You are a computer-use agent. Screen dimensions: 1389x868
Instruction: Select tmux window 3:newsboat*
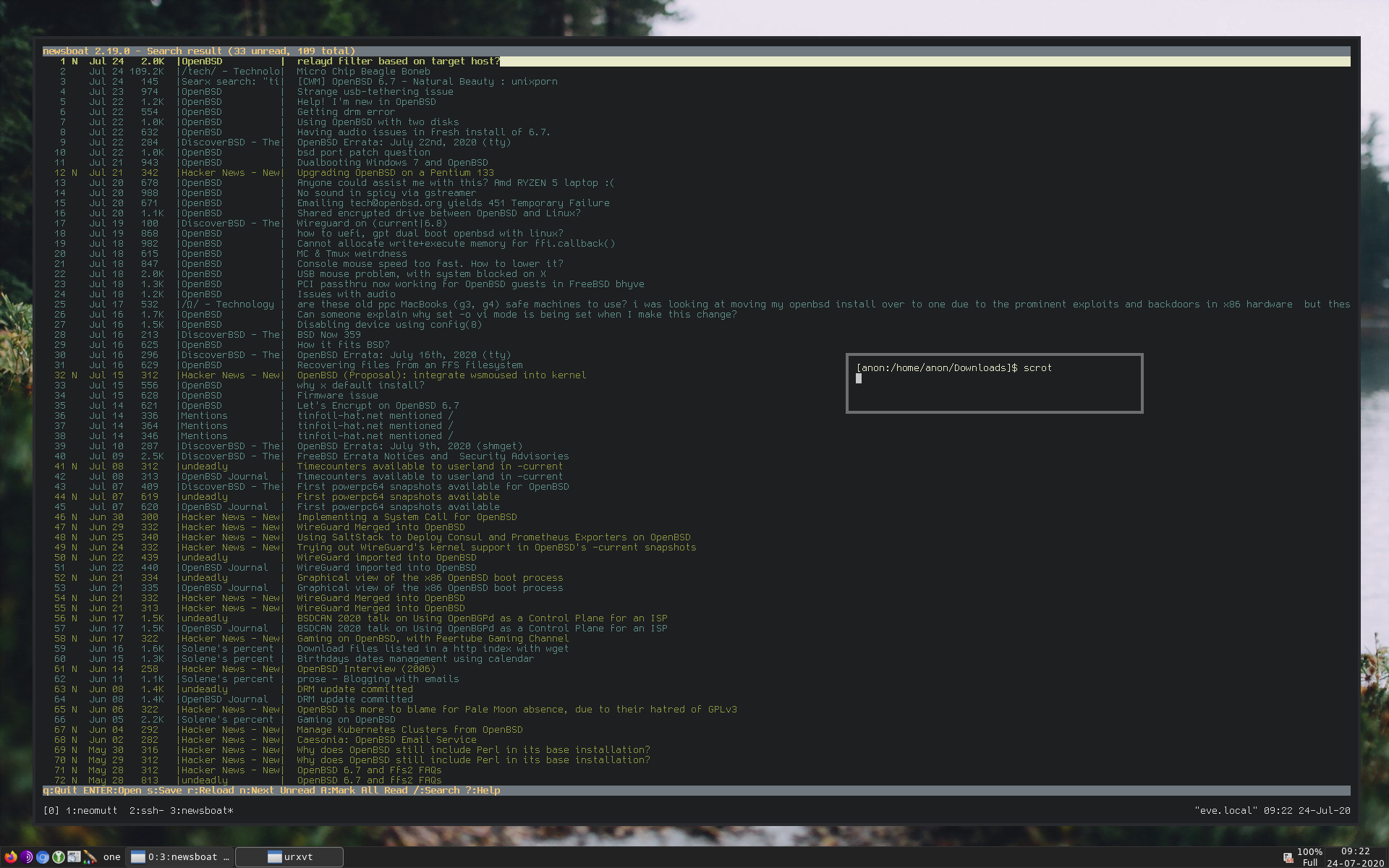pyautogui.click(x=202, y=811)
